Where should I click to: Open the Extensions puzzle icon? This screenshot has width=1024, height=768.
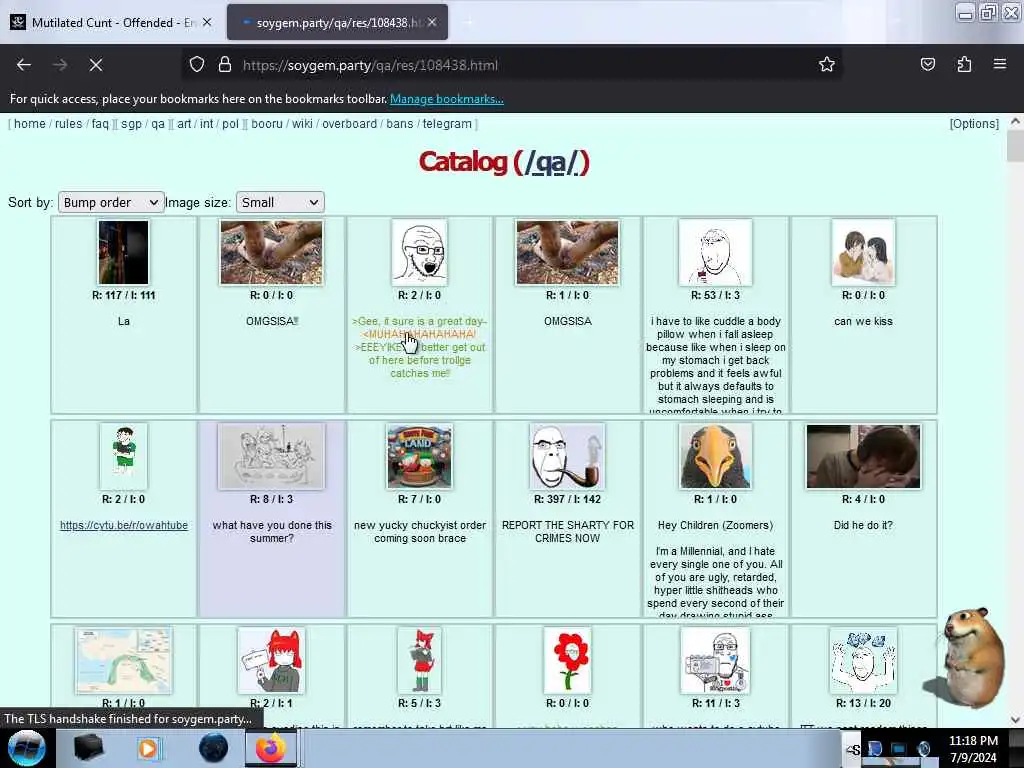[964, 64]
